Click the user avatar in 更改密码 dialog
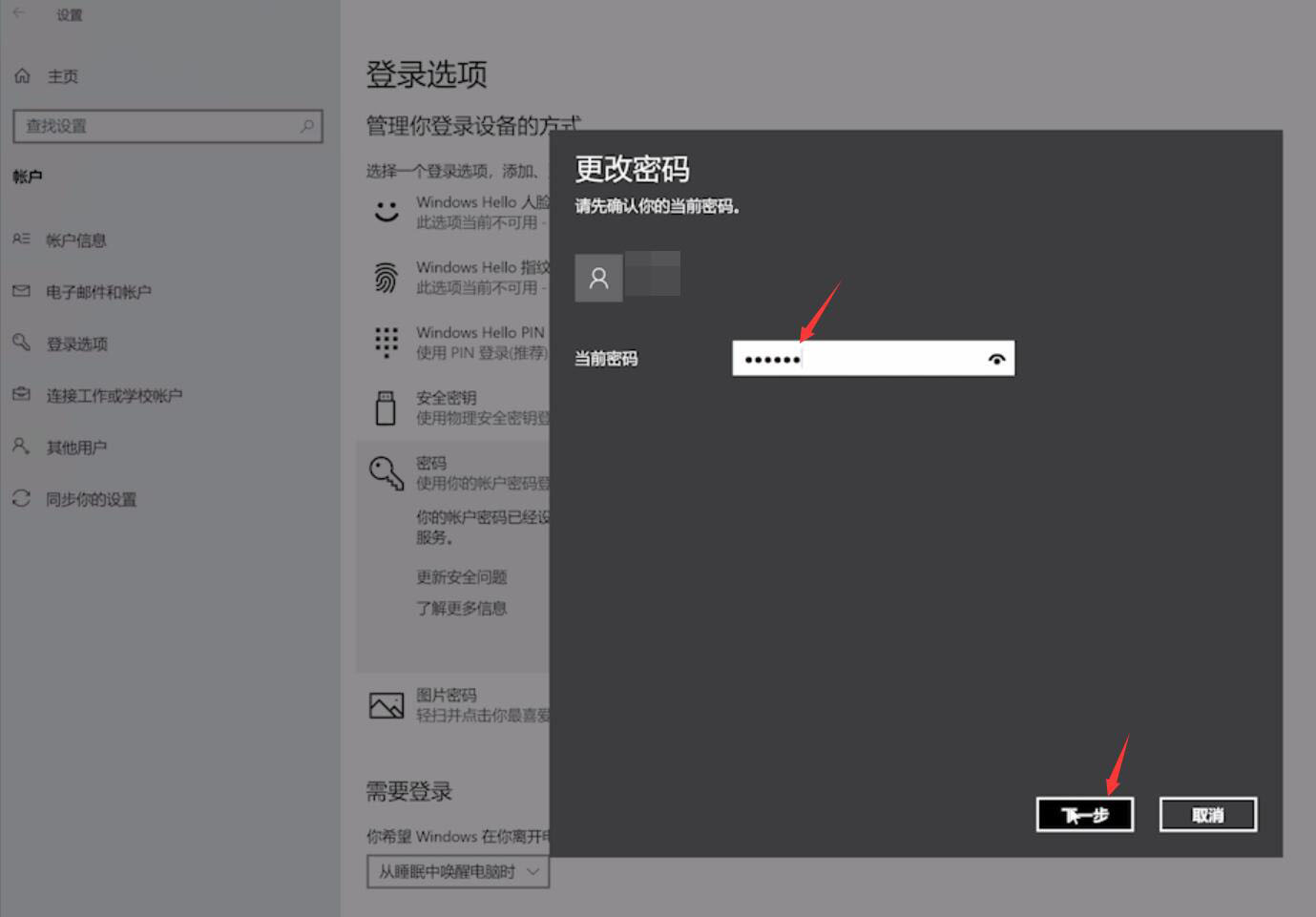Image resolution: width=1316 pixels, height=917 pixels. pyautogui.click(x=598, y=278)
